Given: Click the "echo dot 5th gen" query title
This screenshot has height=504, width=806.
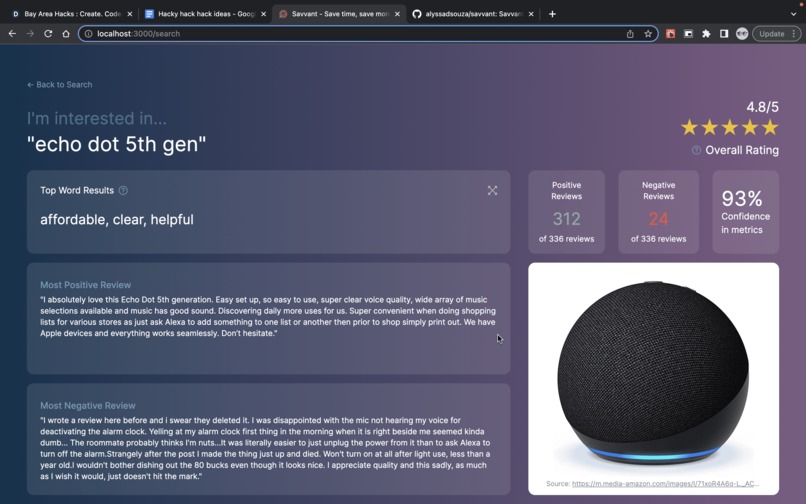Looking at the screenshot, I should point(116,145).
